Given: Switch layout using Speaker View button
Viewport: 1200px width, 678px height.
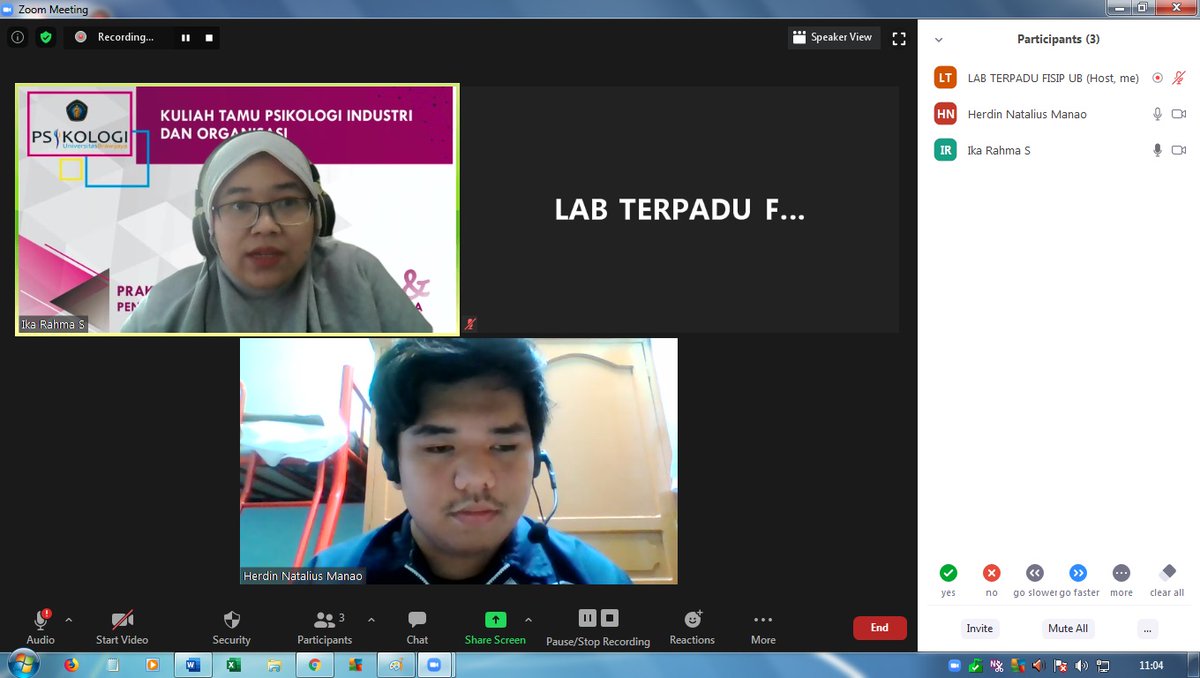Looking at the screenshot, I should (833, 37).
